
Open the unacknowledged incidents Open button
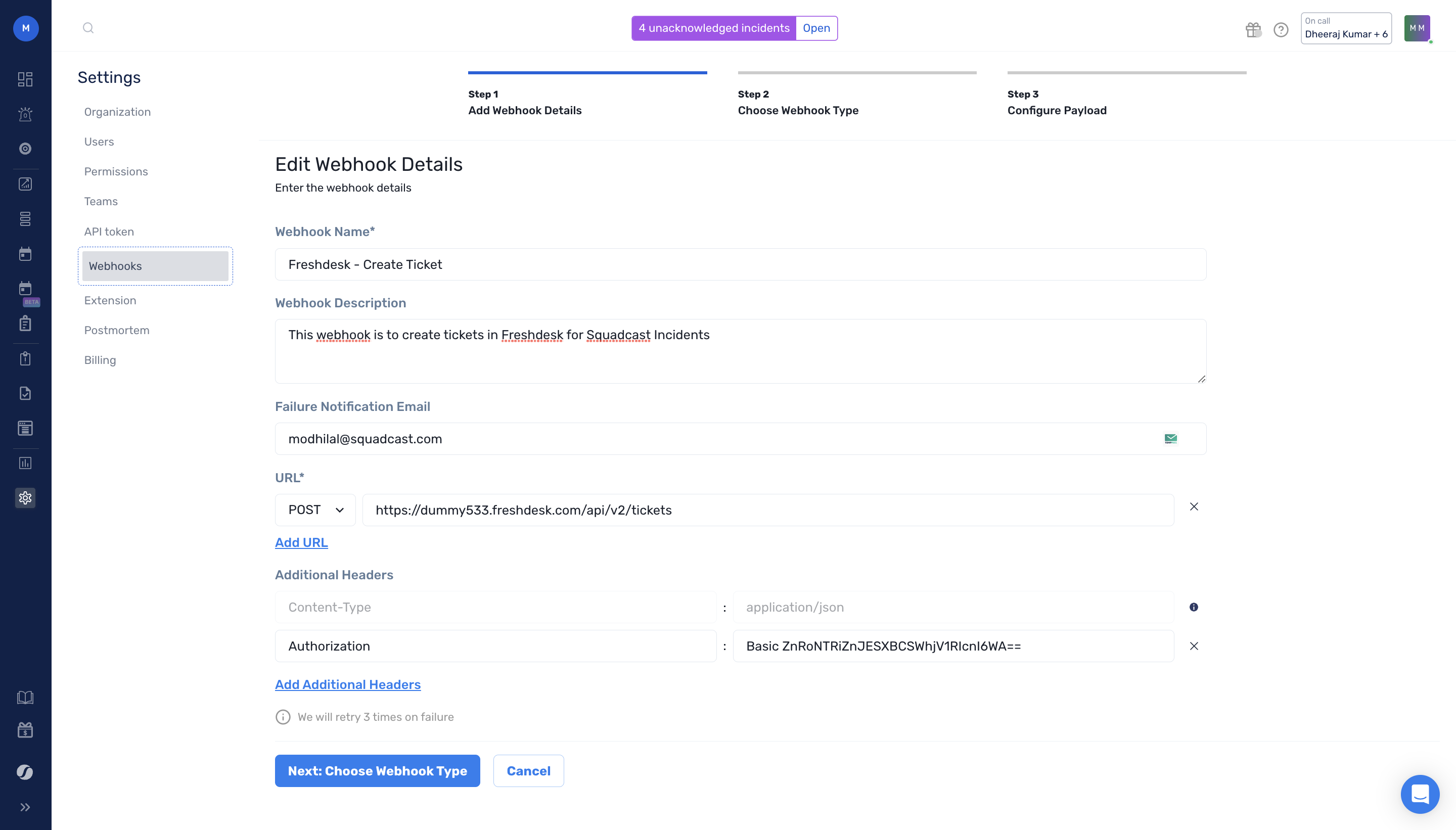point(816,28)
